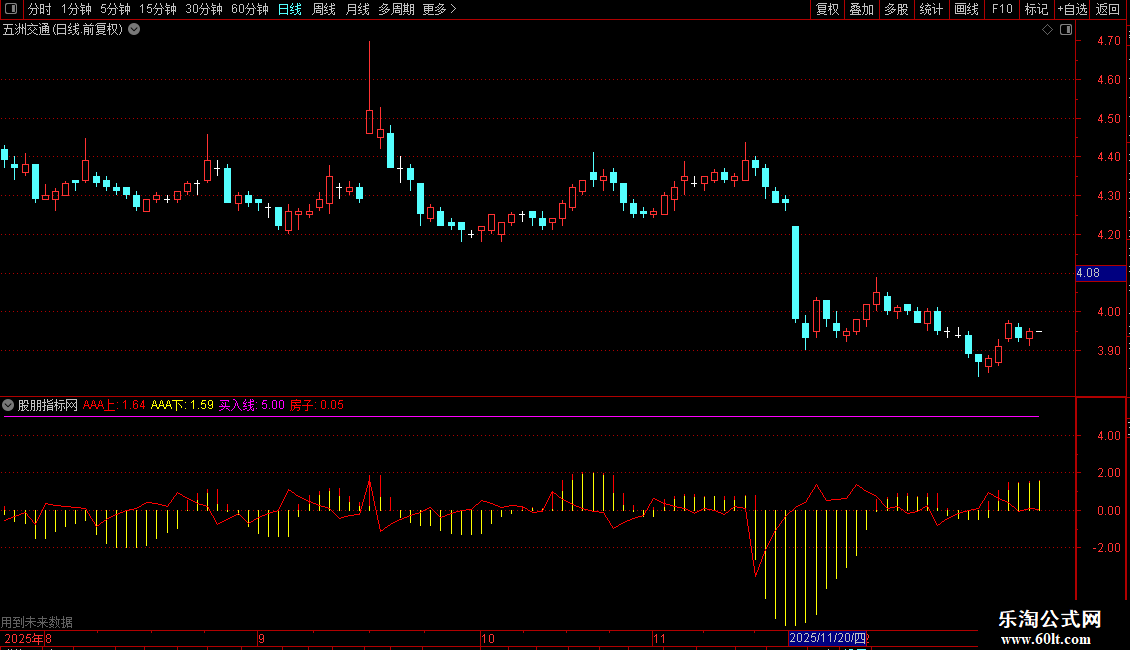Screen dimensions: 1130x650
Task: Open the 五洲交通 chart title dropdown arrow
Action: [x=134, y=30]
